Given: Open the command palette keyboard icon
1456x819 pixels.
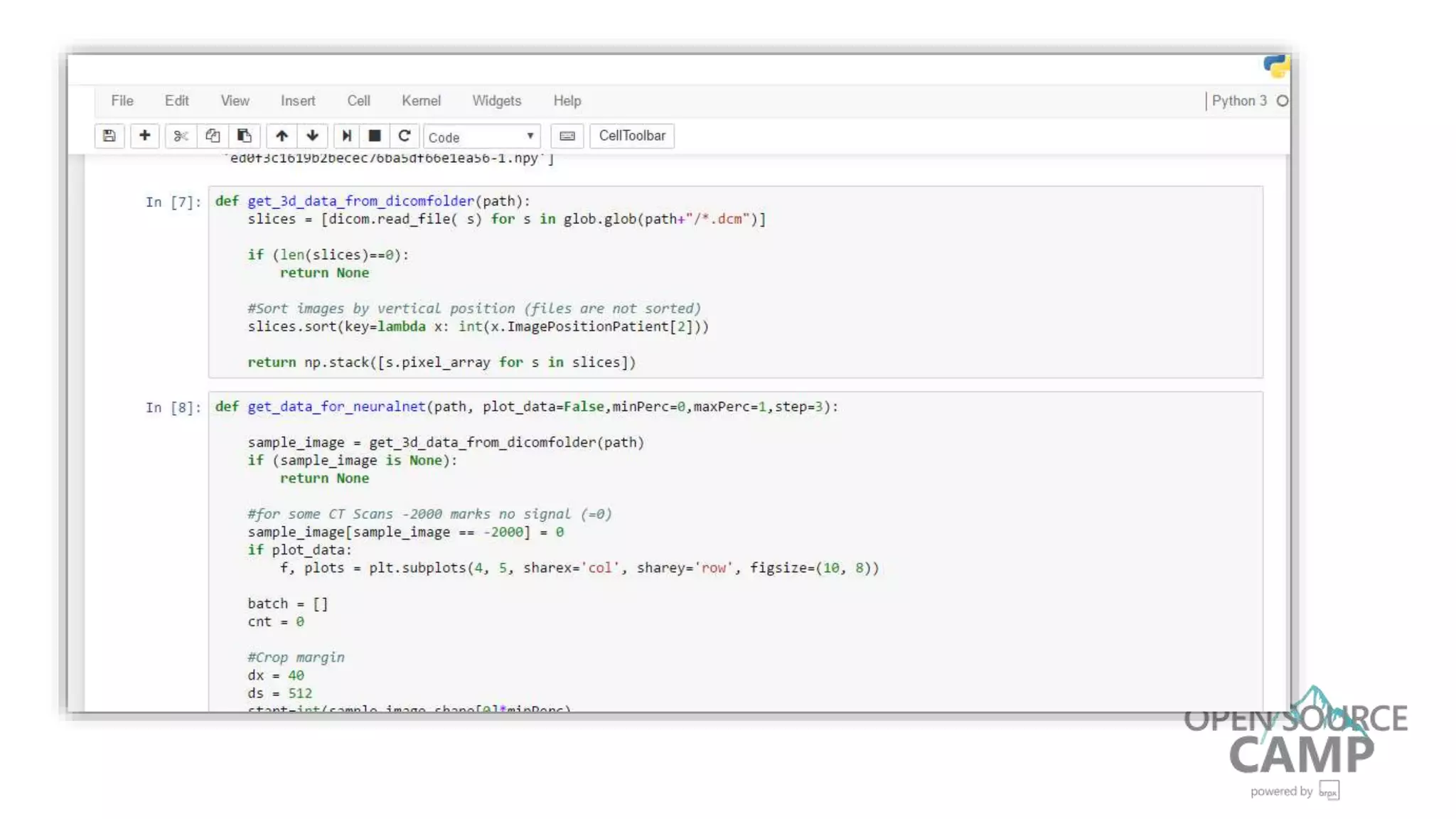Looking at the screenshot, I should (x=567, y=136).
